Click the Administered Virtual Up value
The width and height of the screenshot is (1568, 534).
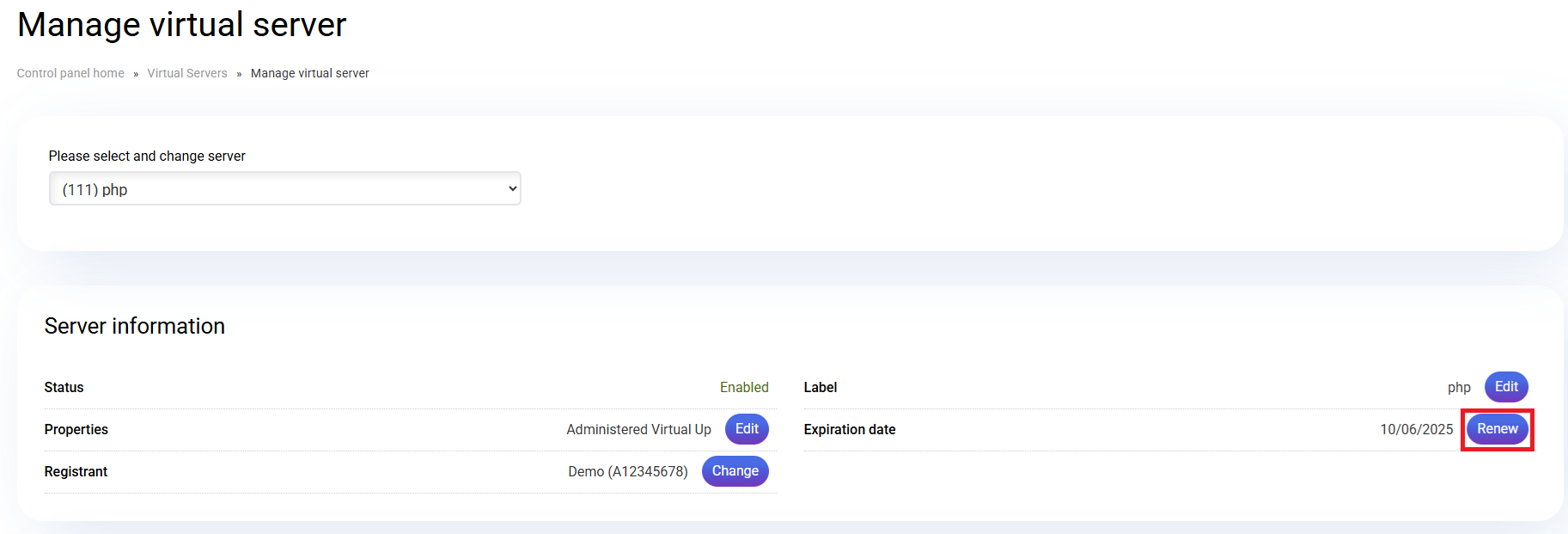pos(638,430)
